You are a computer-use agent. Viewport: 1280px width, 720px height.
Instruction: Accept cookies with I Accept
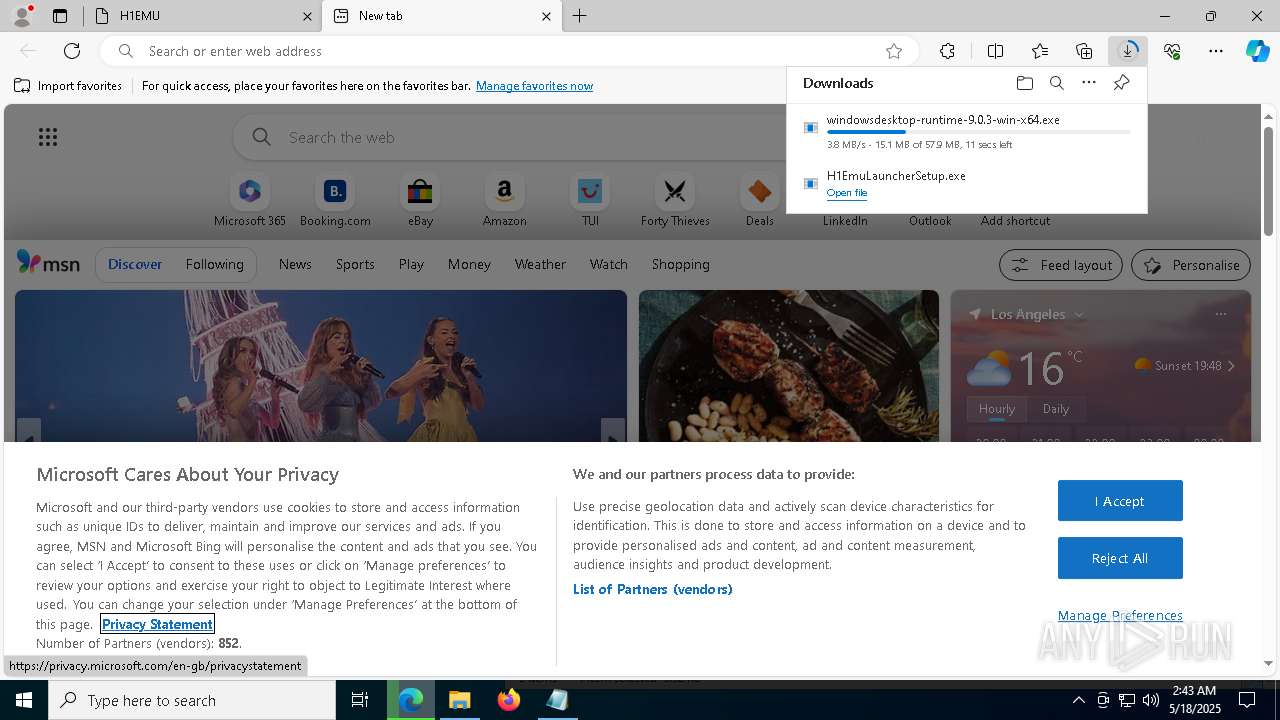click(1120, 501)
